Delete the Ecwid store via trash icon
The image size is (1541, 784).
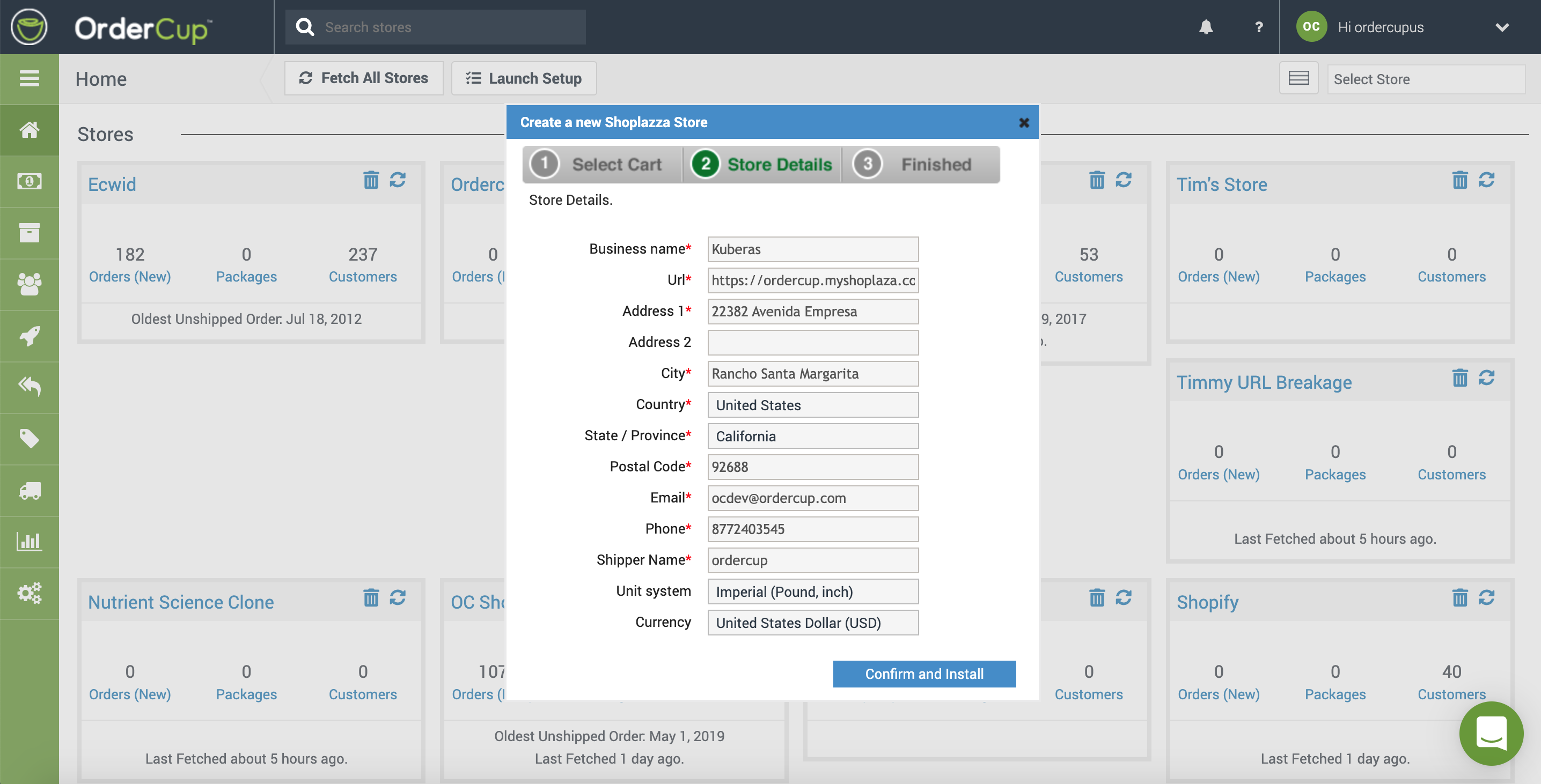(x=371, y=180)
